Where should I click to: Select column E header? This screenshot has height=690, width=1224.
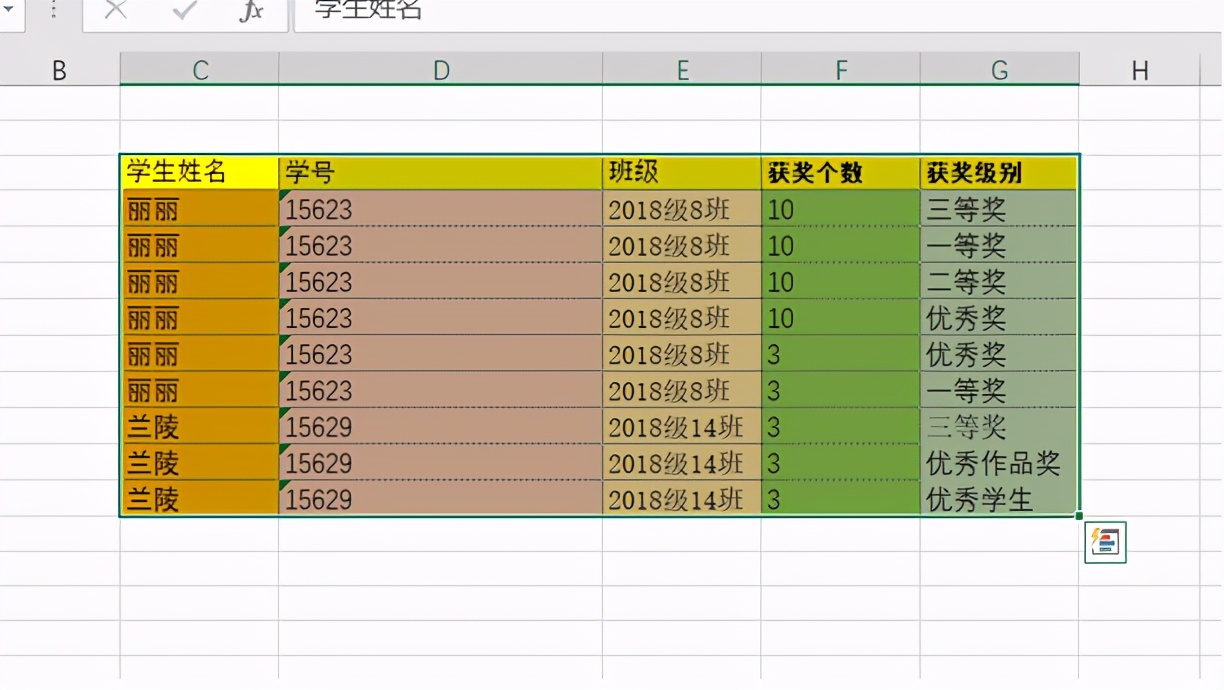682,70
